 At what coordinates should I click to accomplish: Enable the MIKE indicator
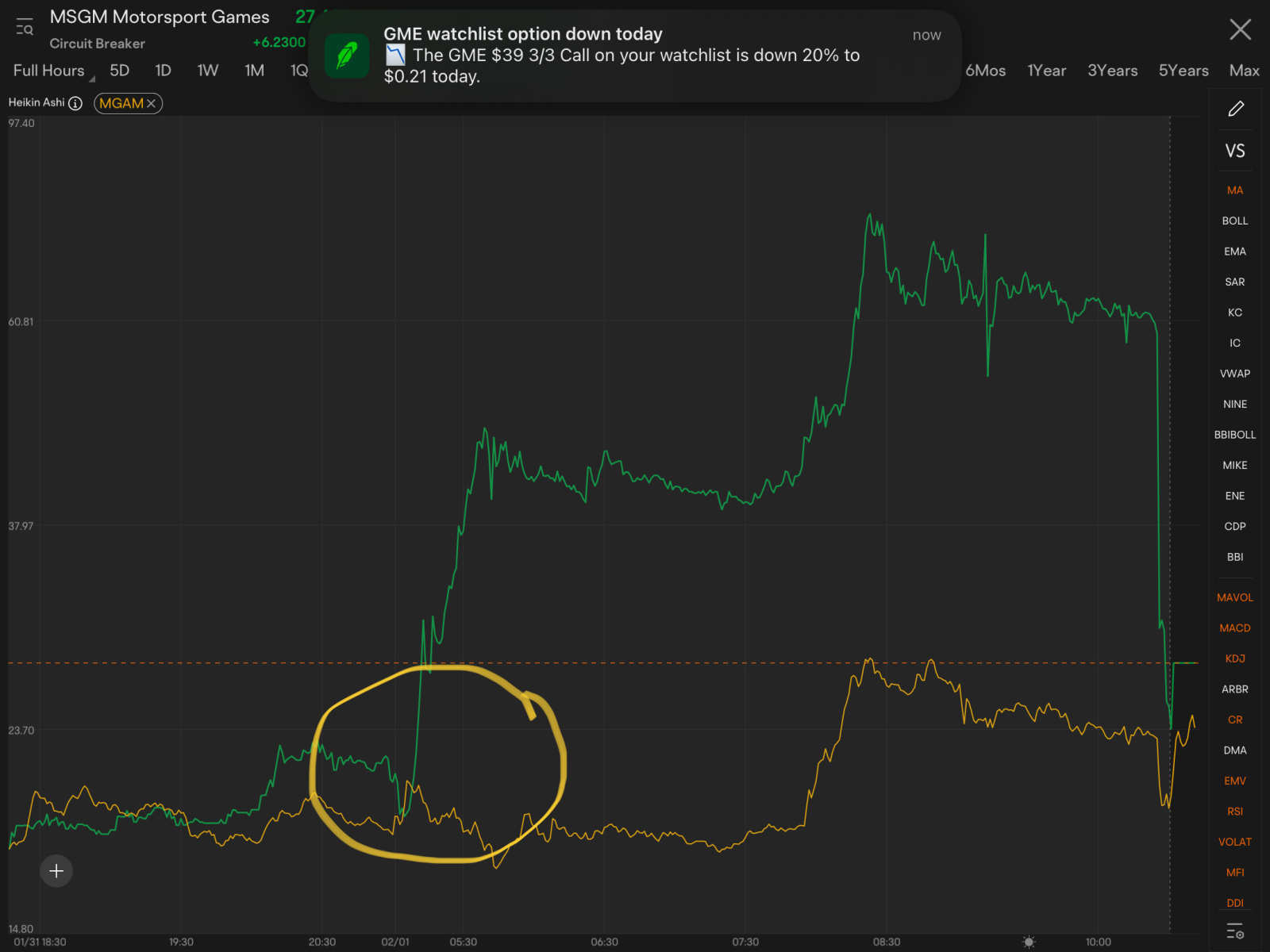tap(1235, 465)
